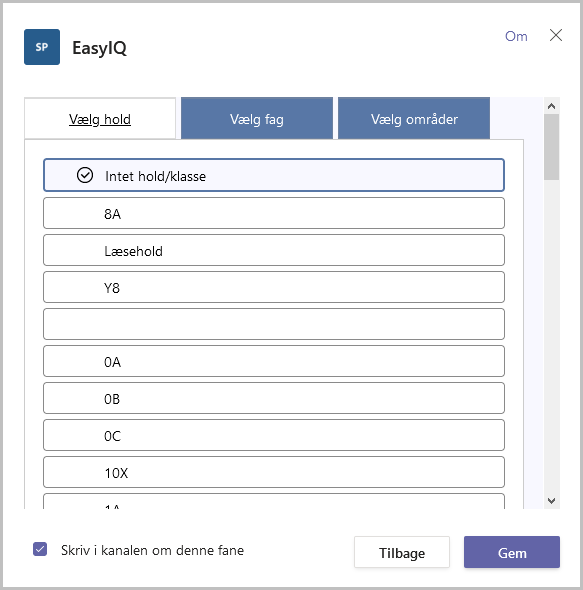Go back with the Tilbage button

point(402,552)
